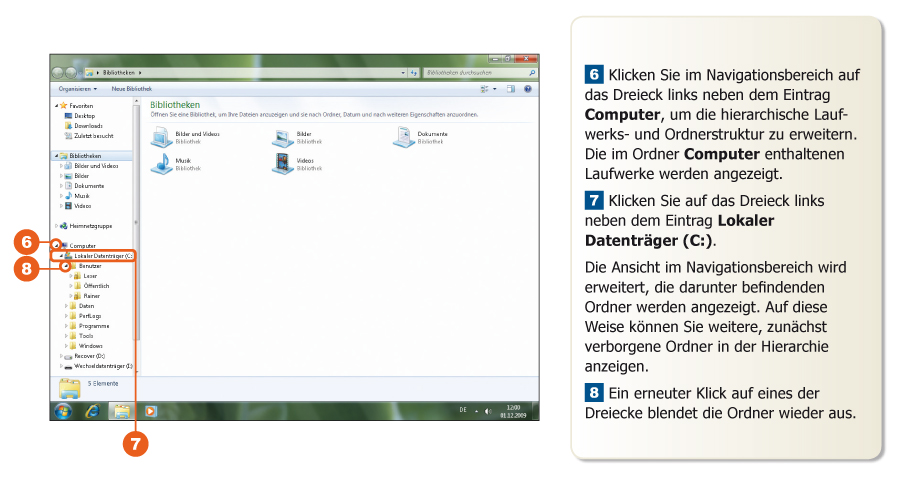This screenshot has width=900, height=480.
Task: Expand the Programme folder triangle
Action: click(x=65, y=326)
